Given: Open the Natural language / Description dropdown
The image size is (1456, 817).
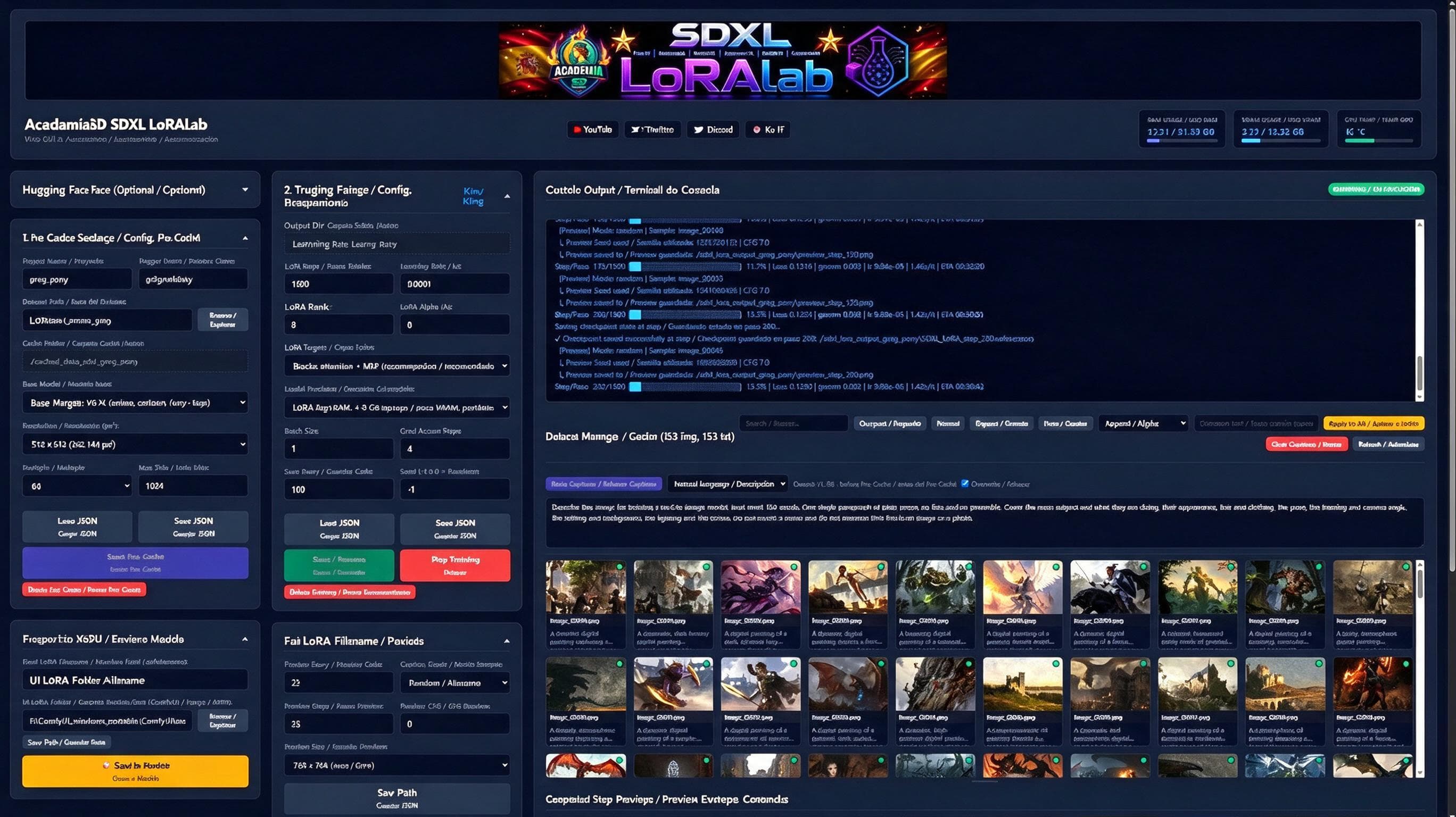Looking at the screenshot, I should [727, 483].
